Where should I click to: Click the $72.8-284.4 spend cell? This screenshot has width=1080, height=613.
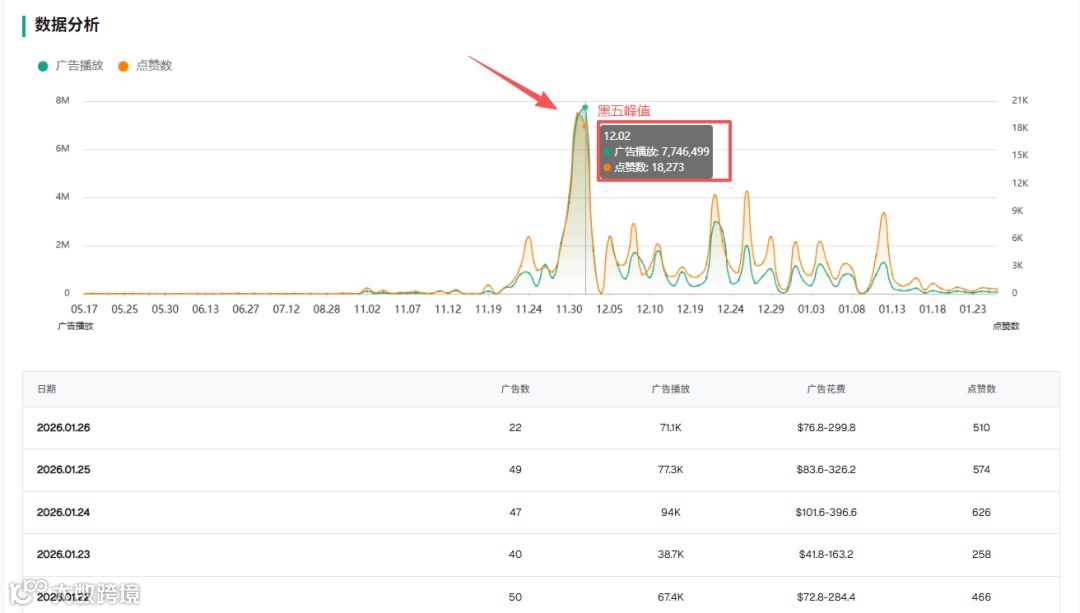[826, 597]
